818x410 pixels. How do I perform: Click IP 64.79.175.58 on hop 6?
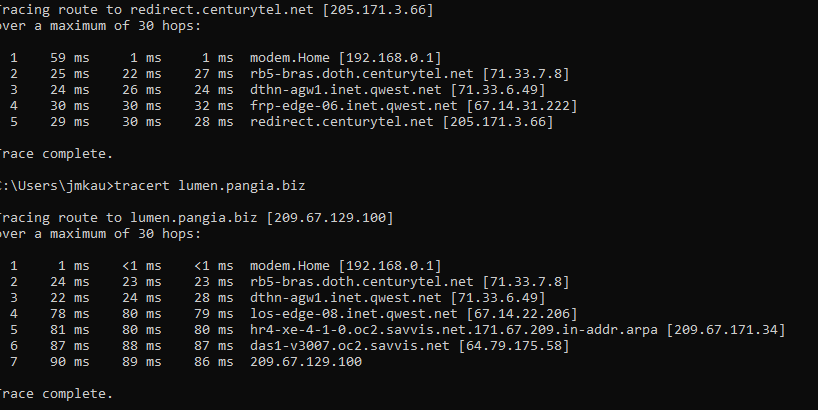click(514, 346)
